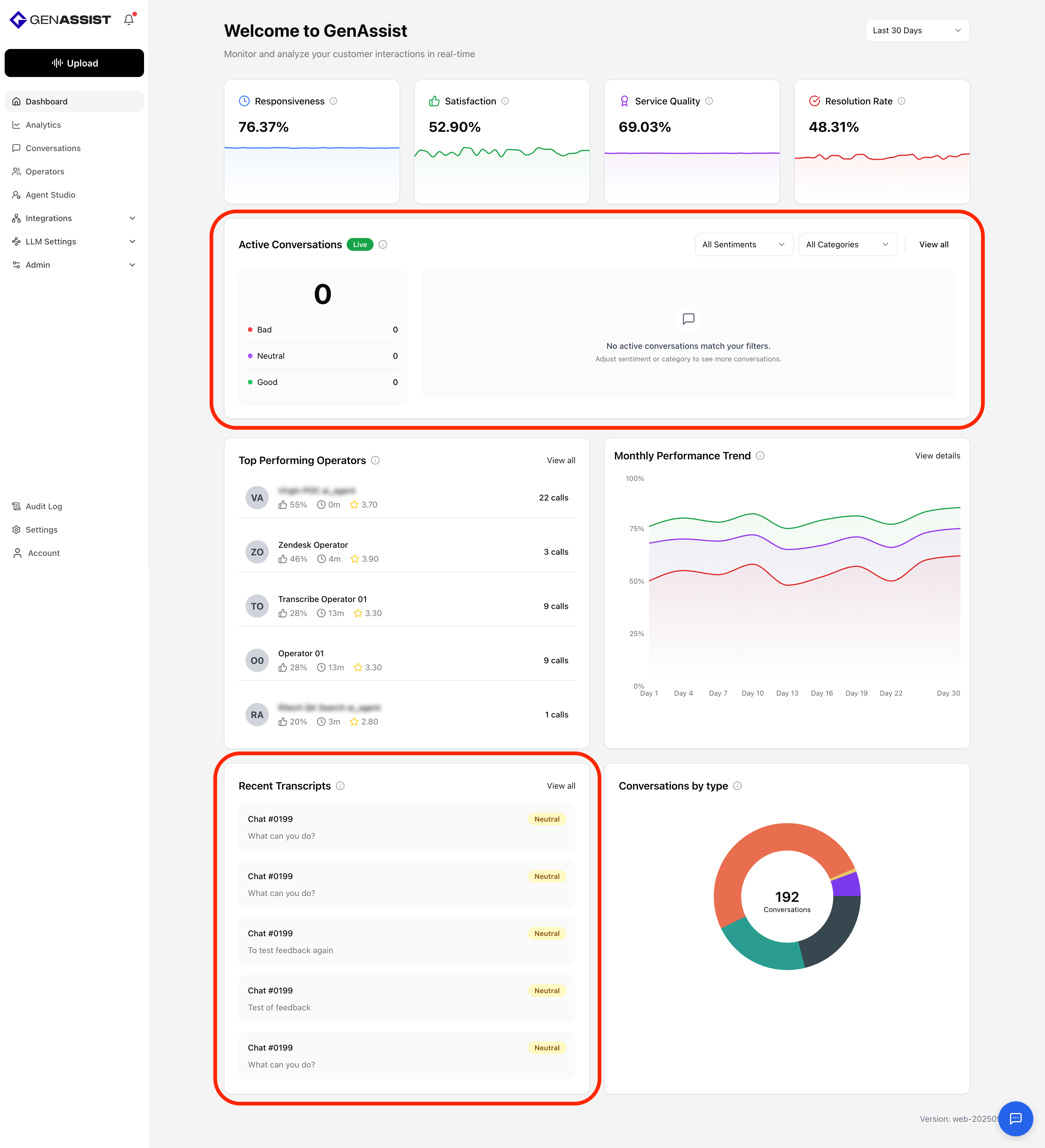
Task: Click the Responsiveness info icon
Action: pyautogui.click(x=334, y=101)
